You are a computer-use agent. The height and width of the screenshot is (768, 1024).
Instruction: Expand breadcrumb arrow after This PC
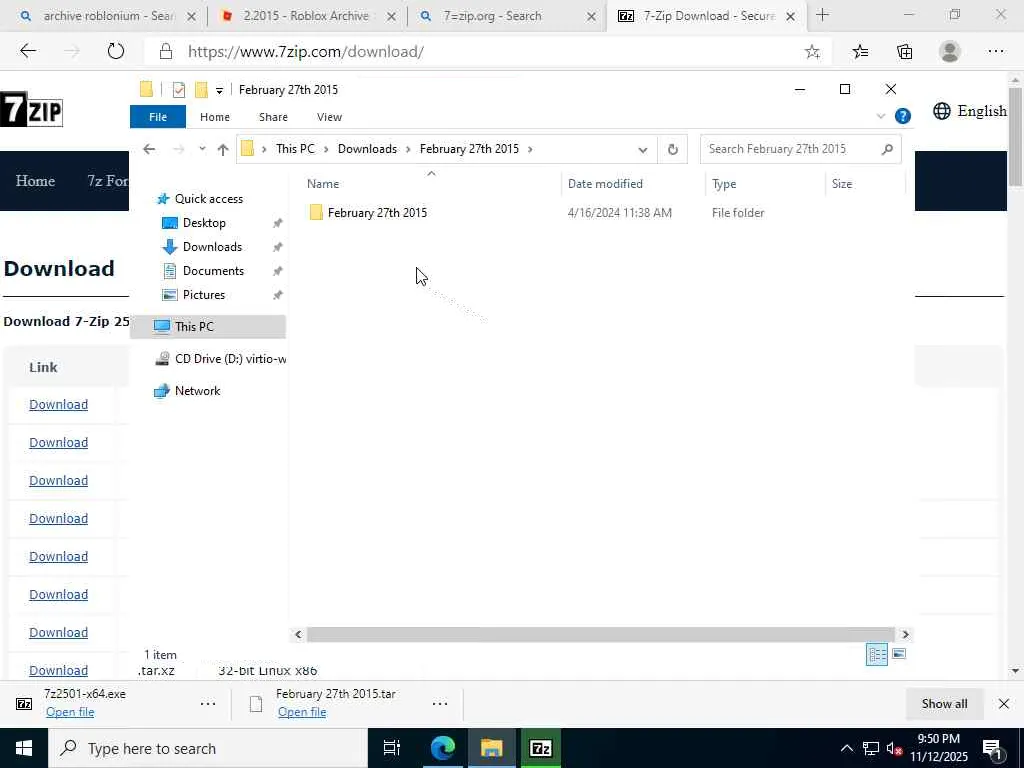click(326, 149)
